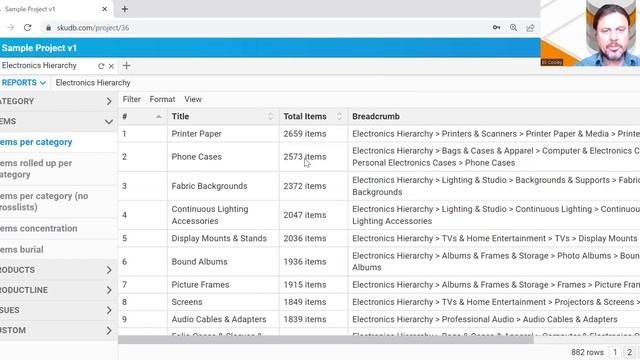The height and width of the screenshot is (360, 640).
Task: Click the 2659 items cell
Action: (x=313, y=134)
